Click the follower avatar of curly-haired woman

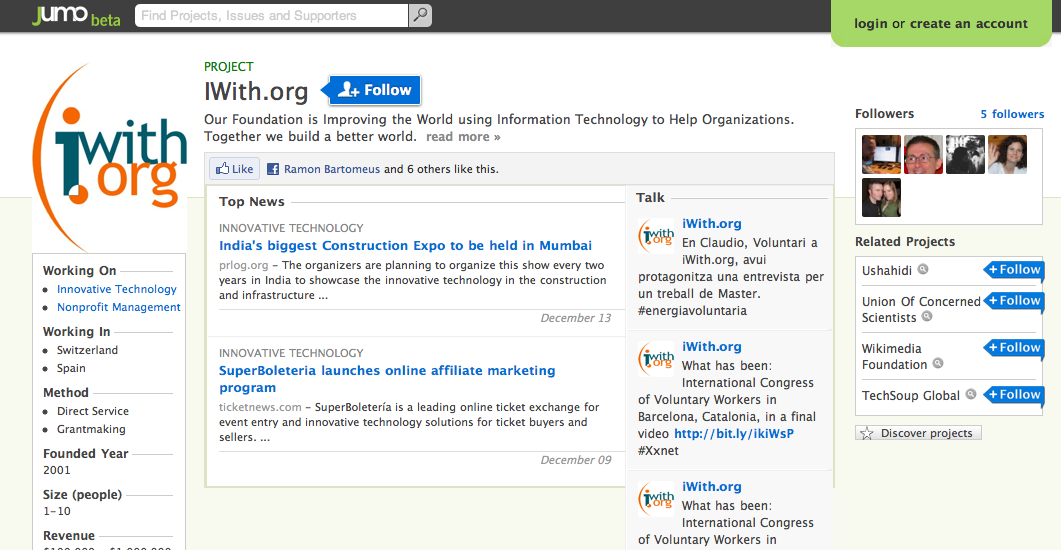(1007, 154)
